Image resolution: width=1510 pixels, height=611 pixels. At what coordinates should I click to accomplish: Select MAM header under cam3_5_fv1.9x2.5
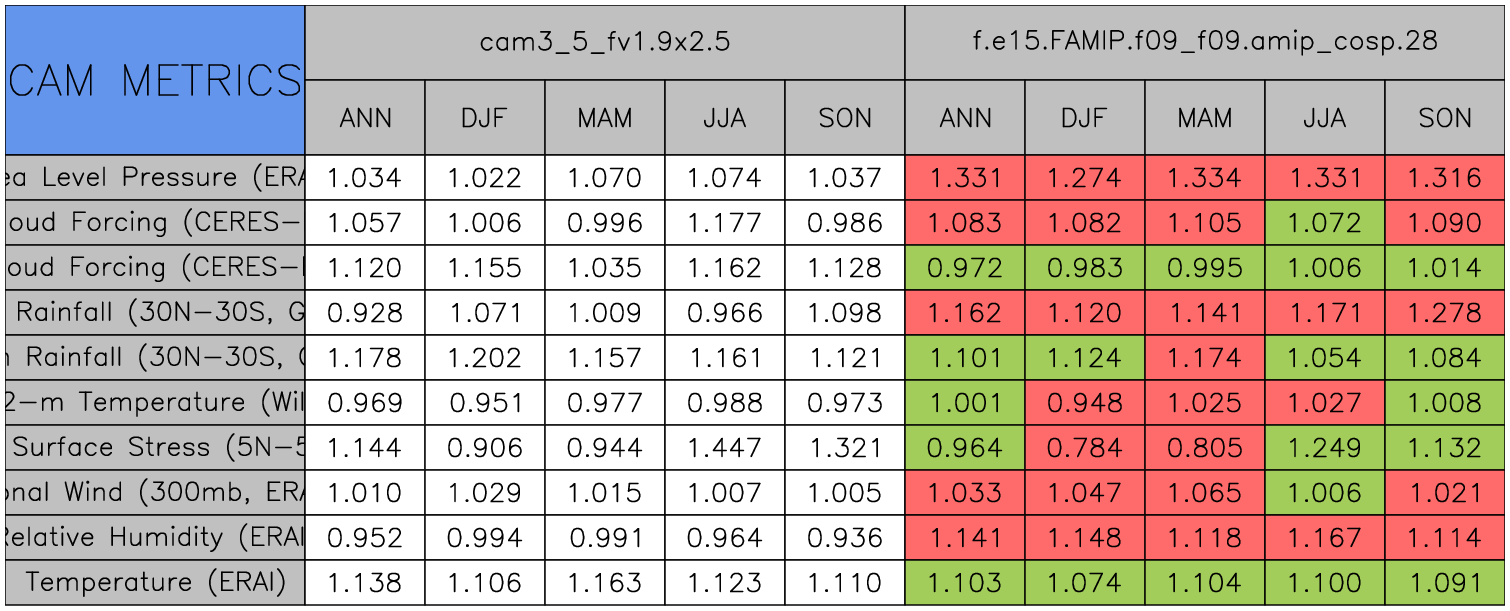[604, 118]
